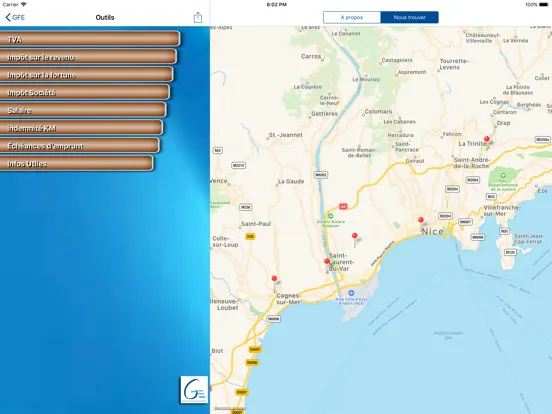Click the 6:02 PM clock in status bar
552x414 pixels.
coord(276,5)
